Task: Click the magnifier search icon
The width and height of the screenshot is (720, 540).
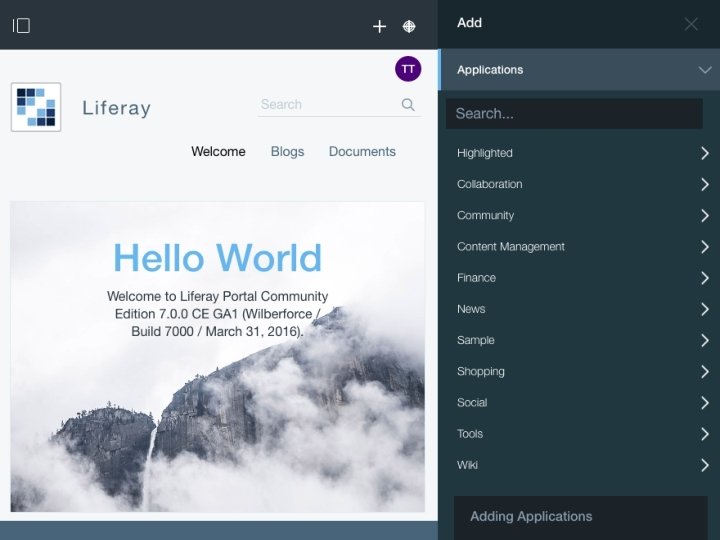Action: [408, 105]
